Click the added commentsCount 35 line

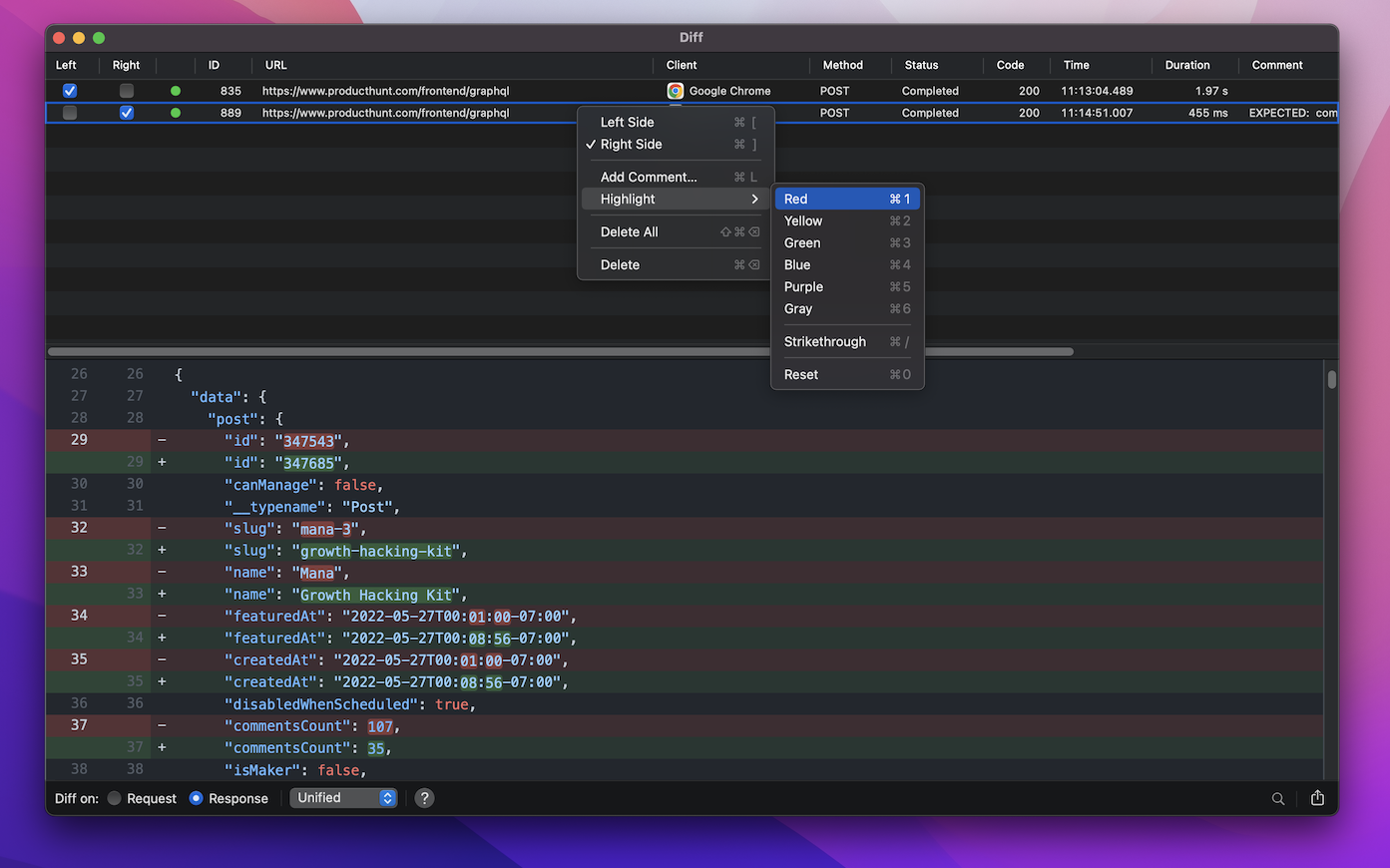[685, 747]
